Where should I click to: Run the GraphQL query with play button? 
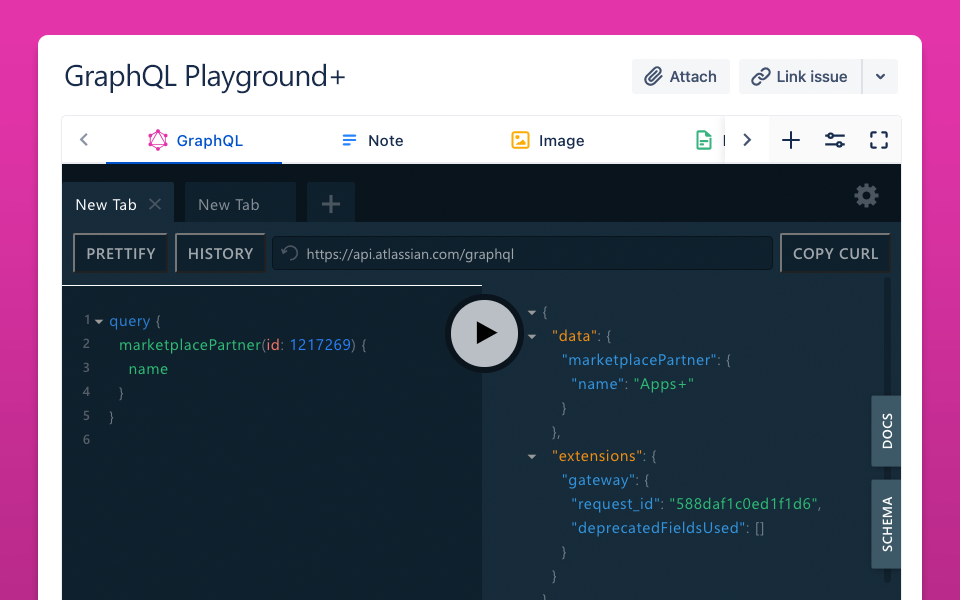point(485,333)
